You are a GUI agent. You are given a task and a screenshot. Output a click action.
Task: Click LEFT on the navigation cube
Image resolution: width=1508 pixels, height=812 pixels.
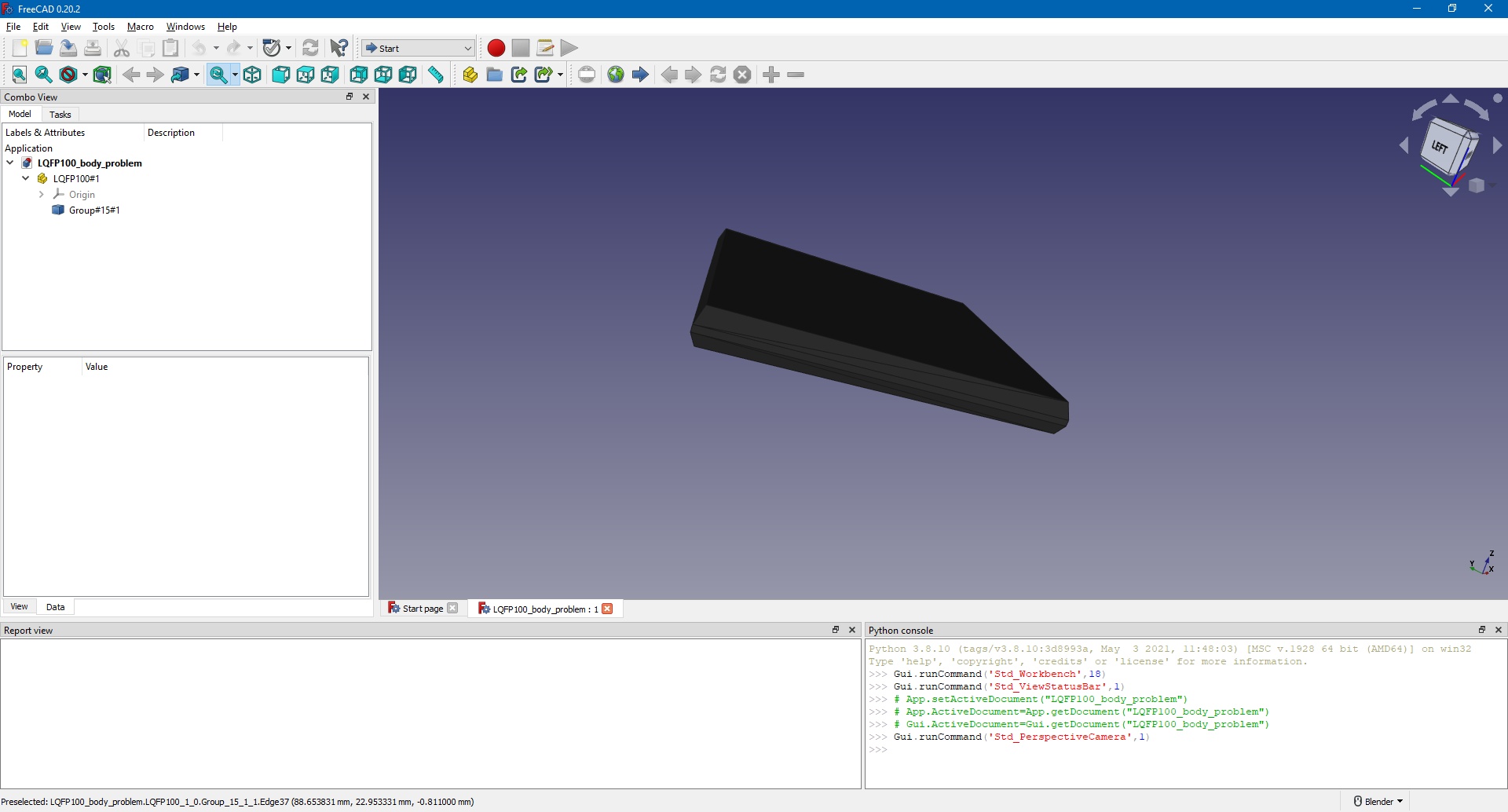click(x=1440, y=146)
